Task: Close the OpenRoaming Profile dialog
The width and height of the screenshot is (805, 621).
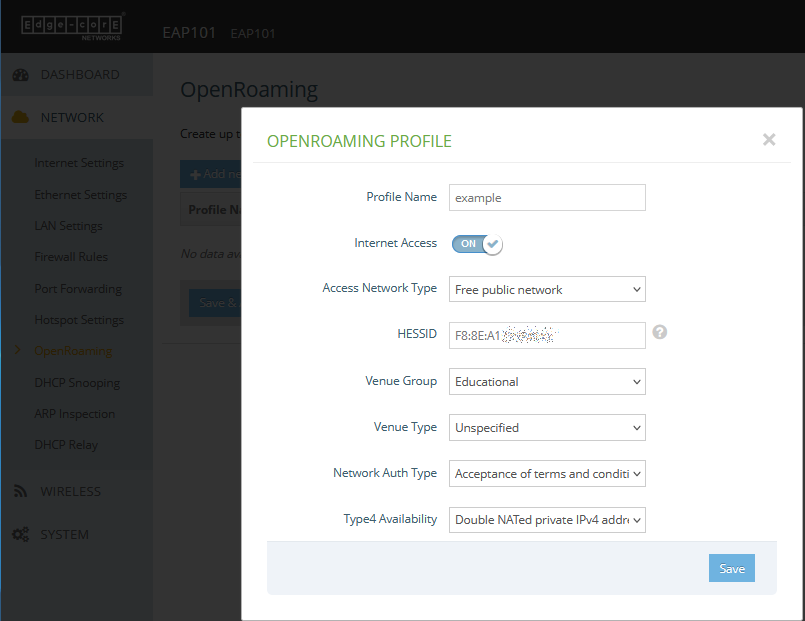Action: 769,139
